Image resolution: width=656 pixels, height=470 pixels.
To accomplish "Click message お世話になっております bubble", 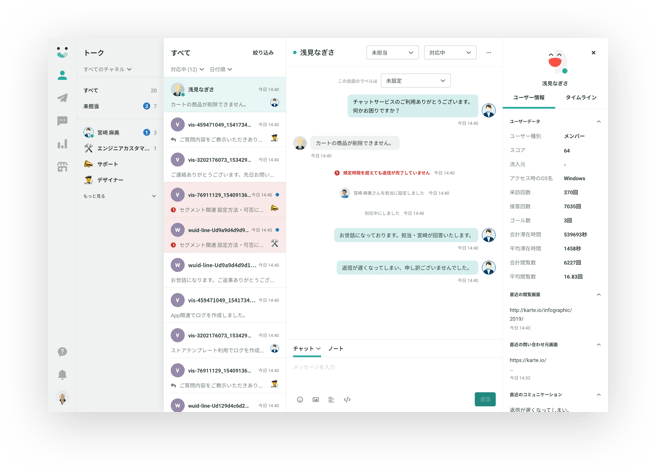I will pos(406,235).
